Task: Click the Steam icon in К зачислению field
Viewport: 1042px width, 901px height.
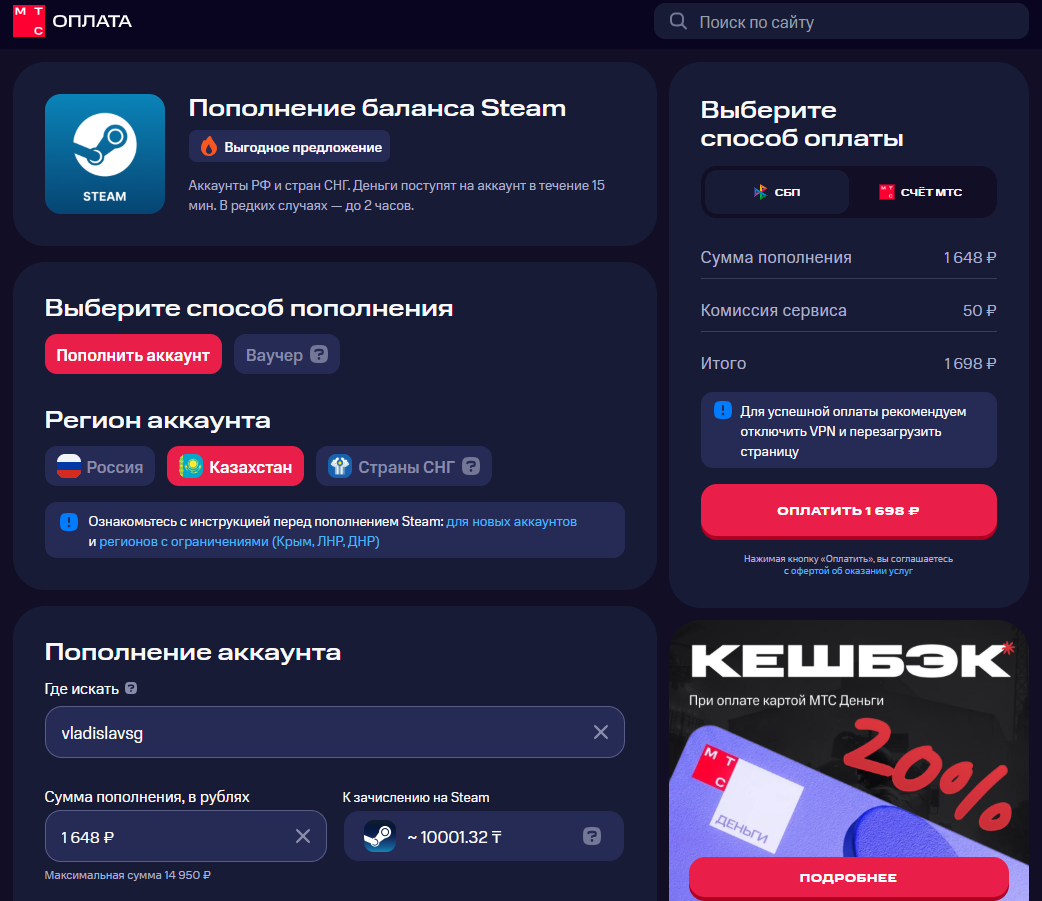Action: 379,836
